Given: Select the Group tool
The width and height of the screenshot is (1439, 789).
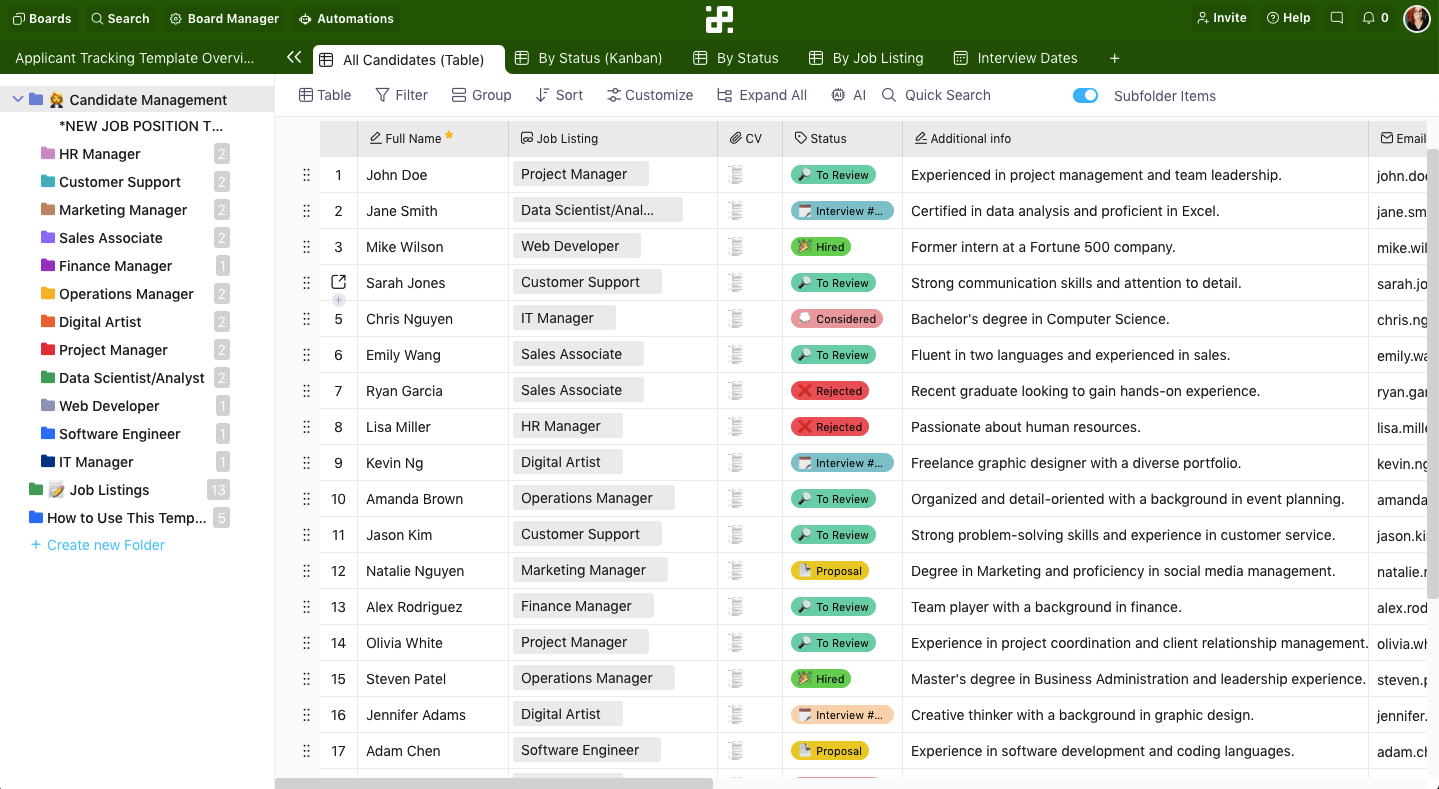Looking at the screenshot, I should 481,94.
